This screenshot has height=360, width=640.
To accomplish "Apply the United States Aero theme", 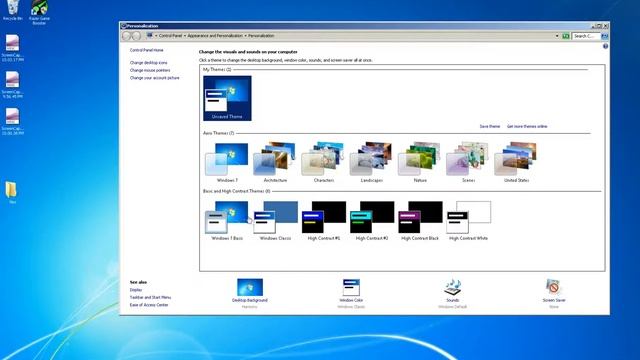I will point(516,162).
